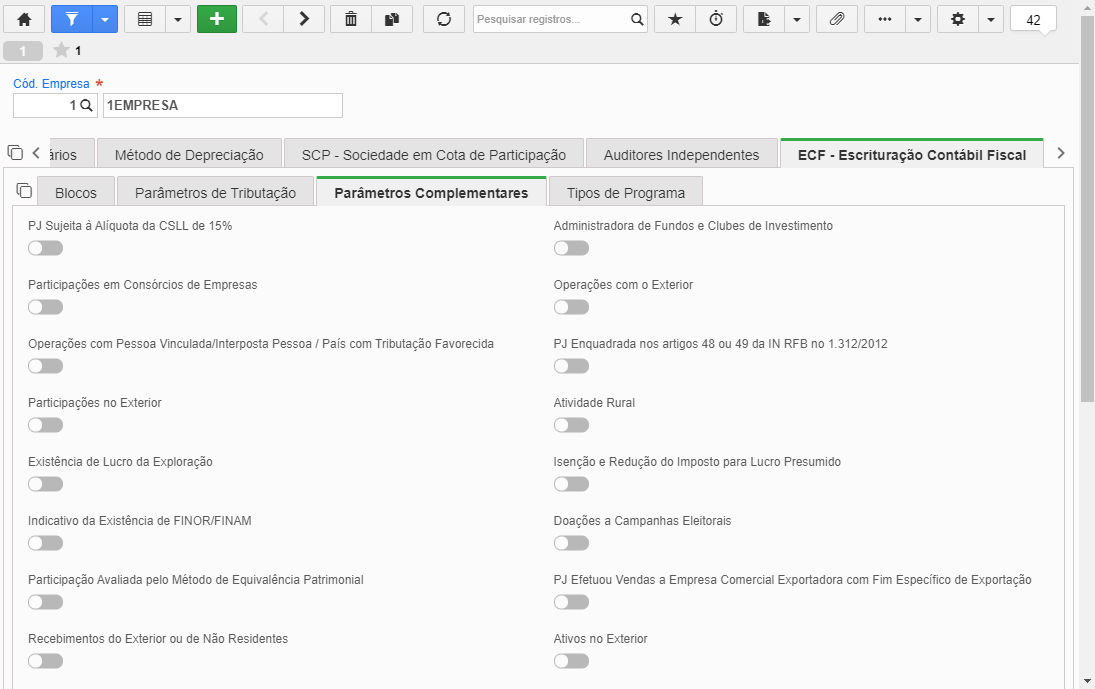Open the stopwatch timer icon
Image resolution: width=1095 pixels, height=689 pixels.
click(x=716, y=19)
